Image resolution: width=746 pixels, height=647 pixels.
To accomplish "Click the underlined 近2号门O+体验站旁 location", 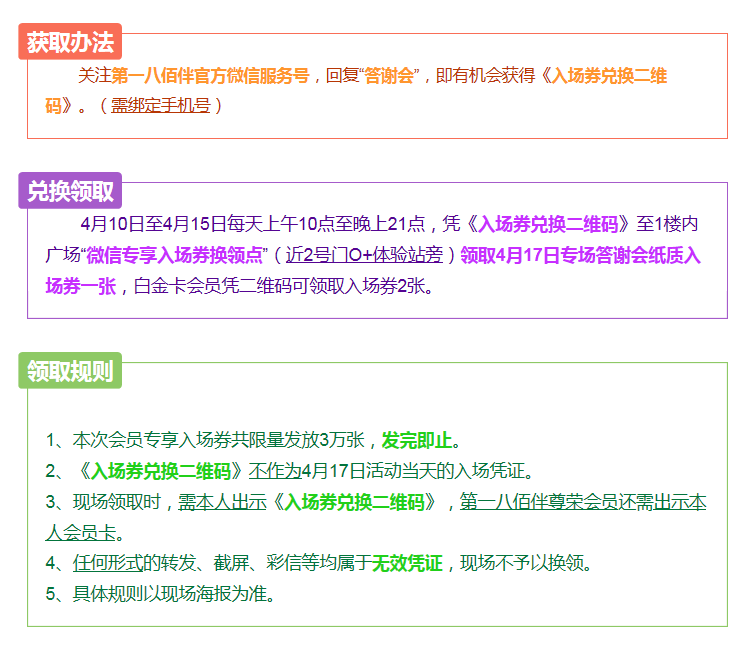I will [364, 255].
